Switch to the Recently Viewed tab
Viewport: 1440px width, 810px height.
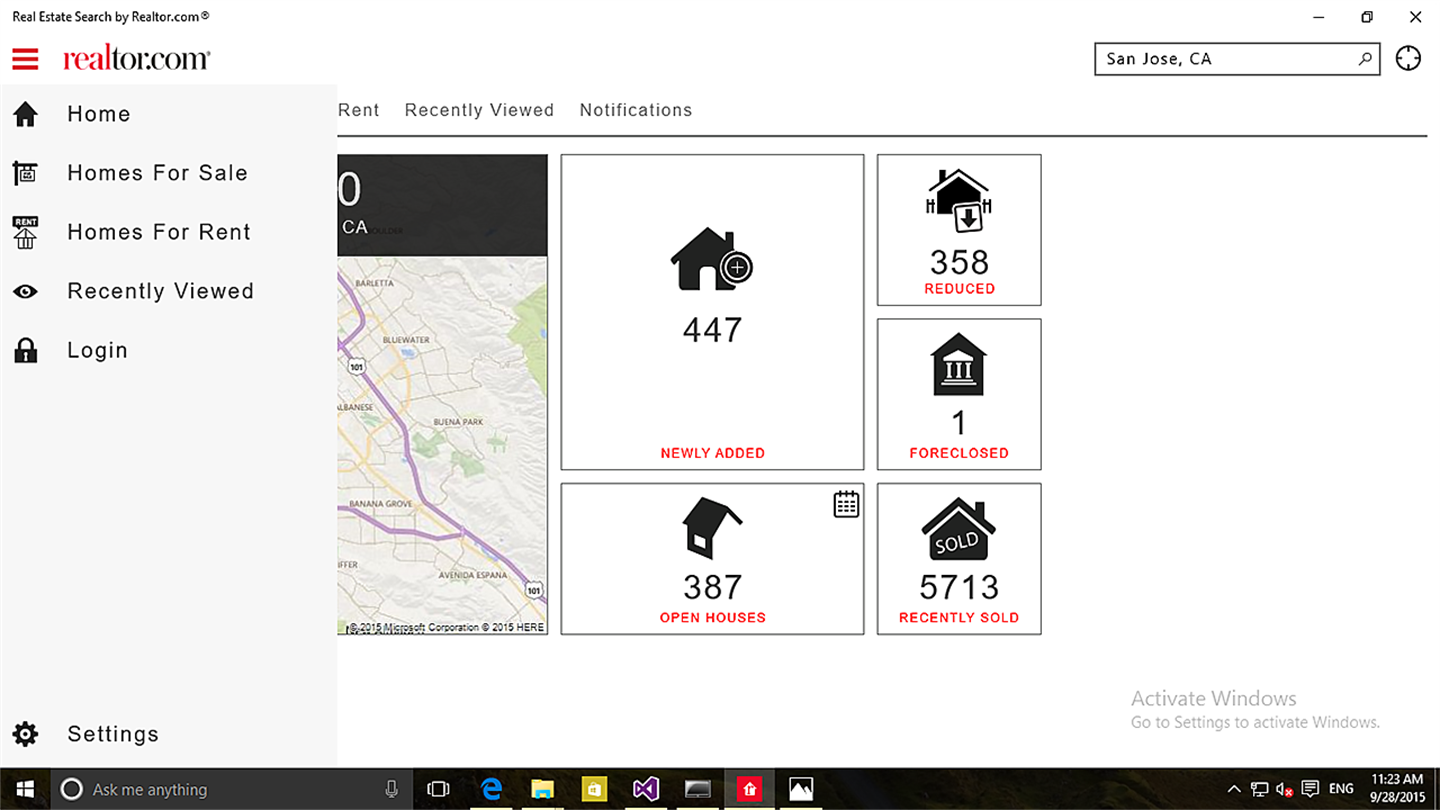[479, 110]
